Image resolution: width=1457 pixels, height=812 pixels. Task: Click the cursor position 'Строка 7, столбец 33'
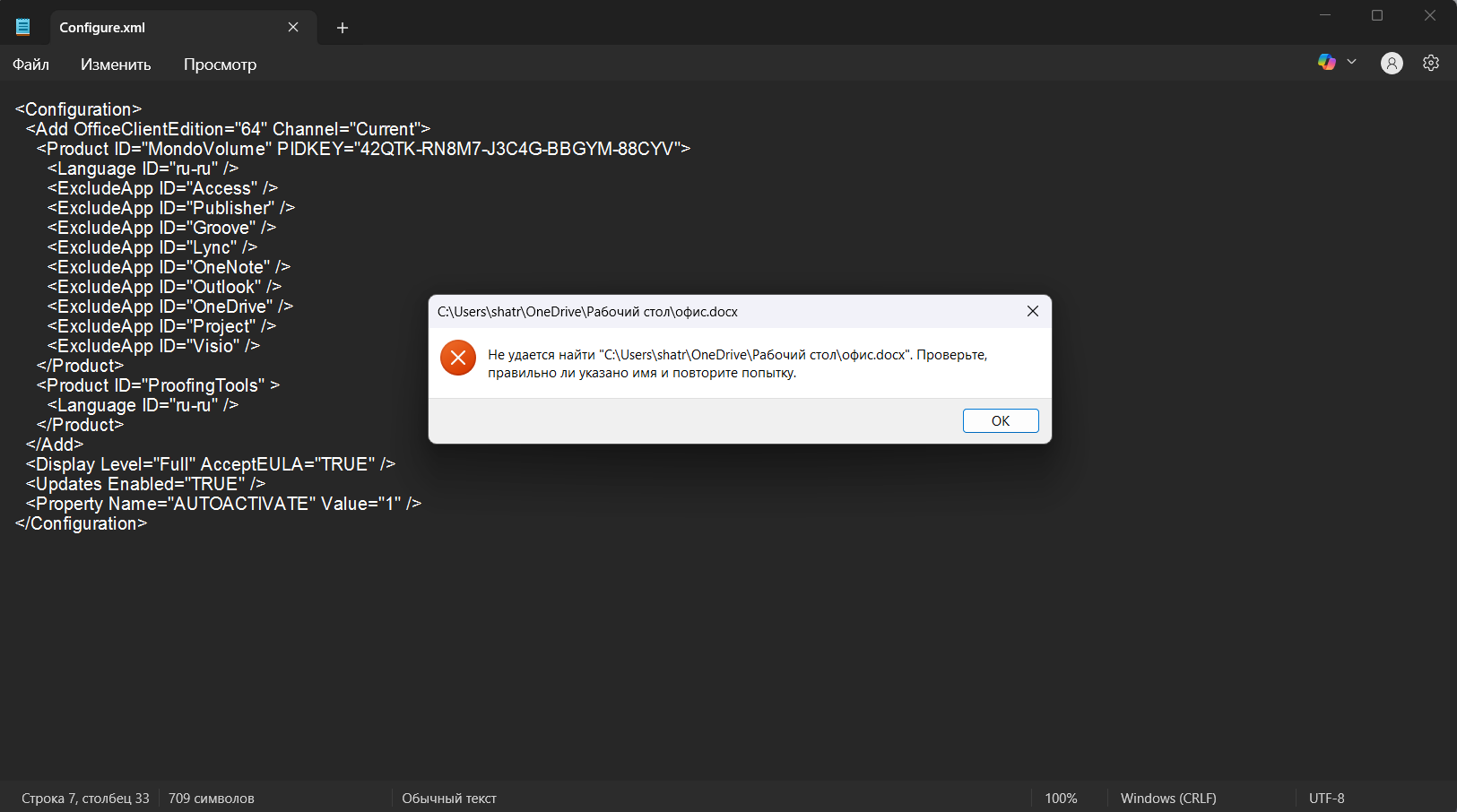coord(85,799)
